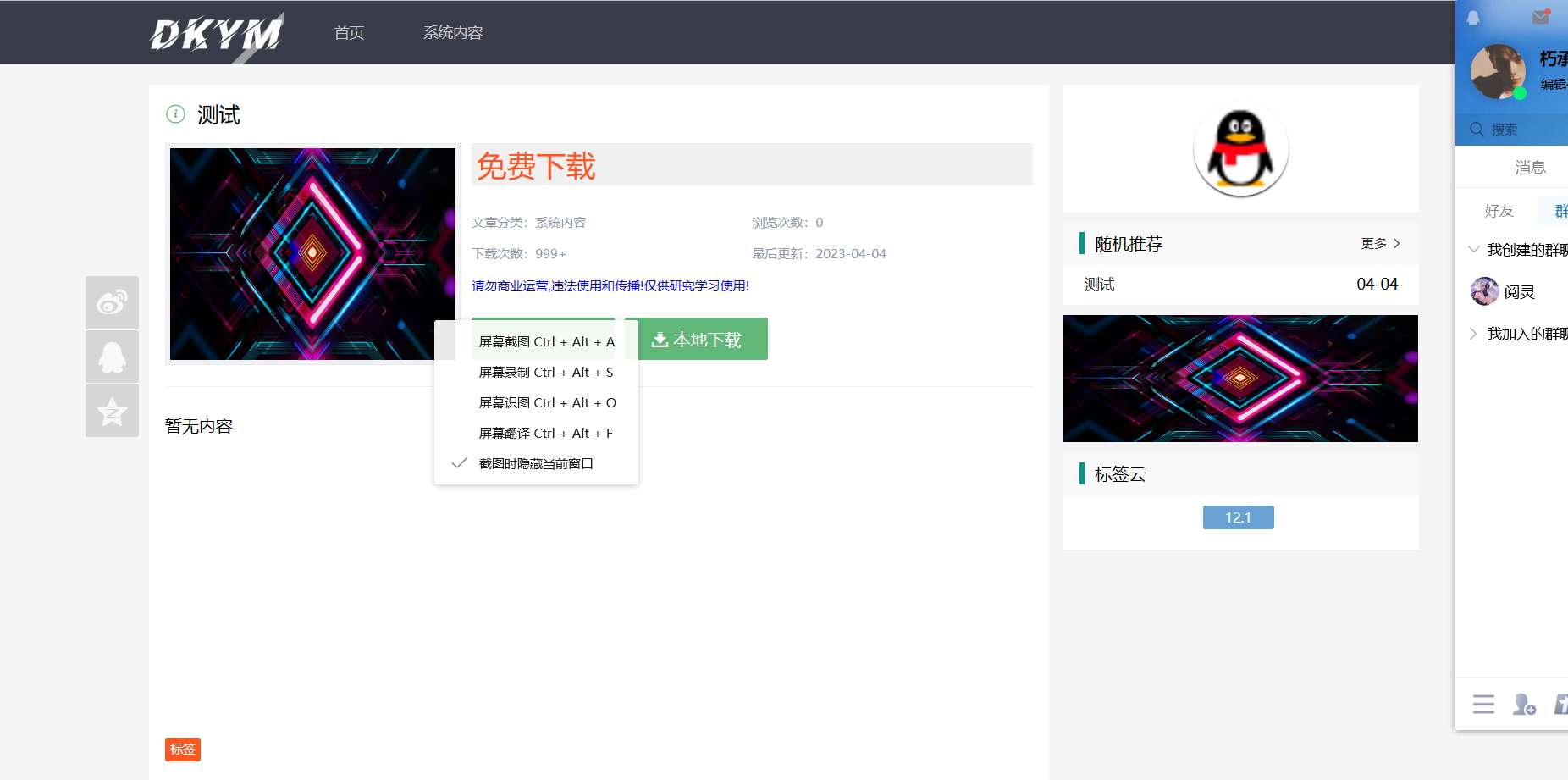Open QQ notification bell

[1474, 17]
